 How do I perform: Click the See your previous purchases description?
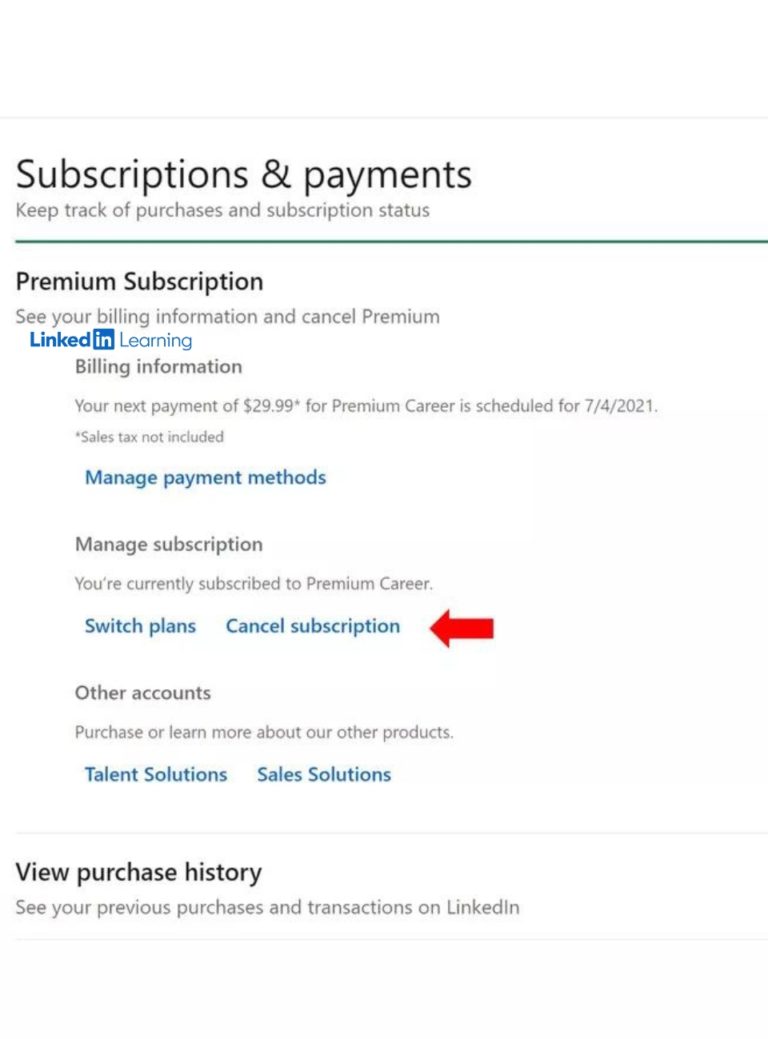click(267, 908)
